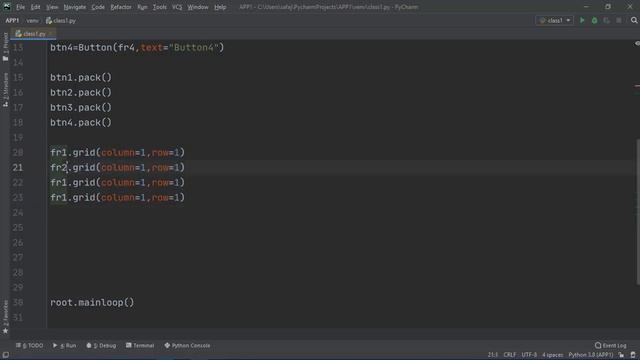
Task: Open the Event Log
Action: (611, 345)
